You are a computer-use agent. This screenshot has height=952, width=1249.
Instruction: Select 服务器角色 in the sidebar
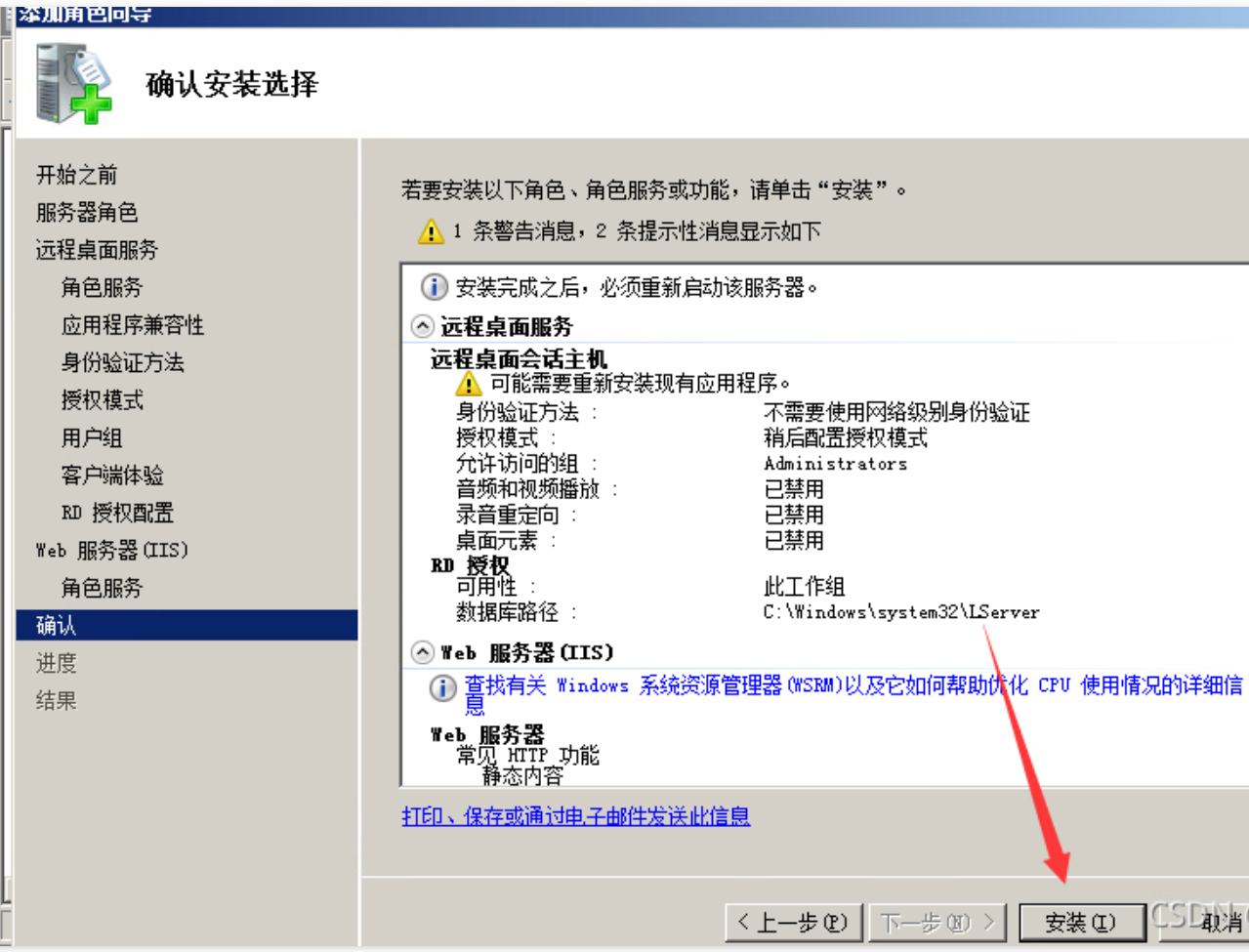pyautogui.click(x=87, y=212)
